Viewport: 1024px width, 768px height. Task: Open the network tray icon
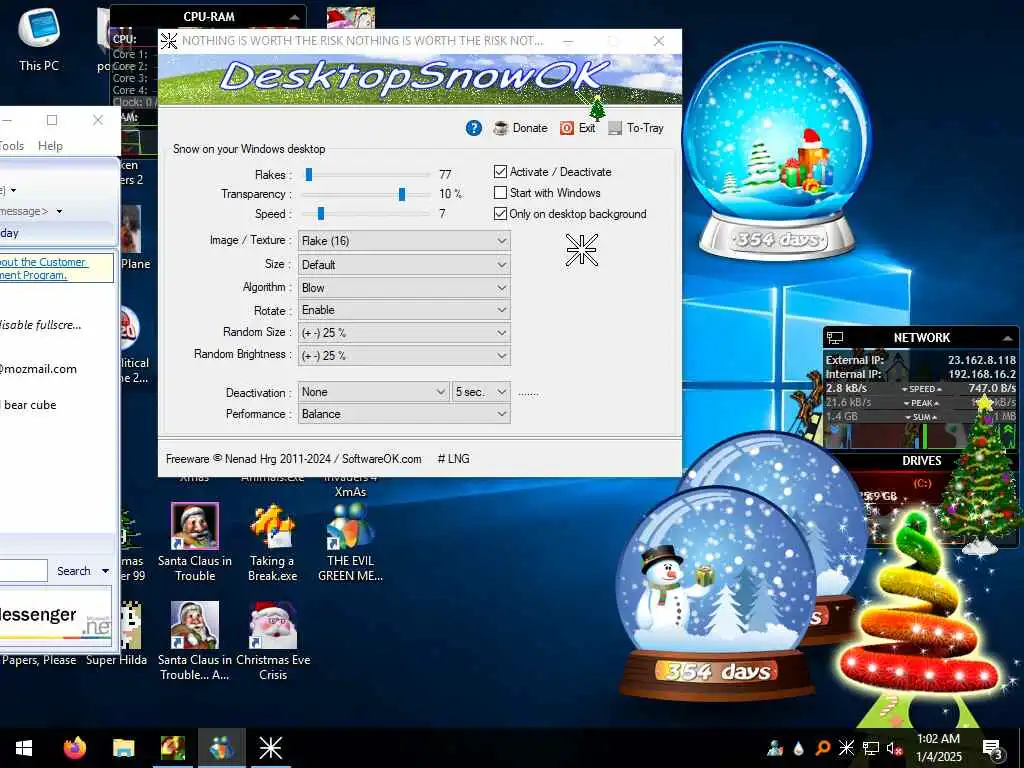click(x=871, y=748)
